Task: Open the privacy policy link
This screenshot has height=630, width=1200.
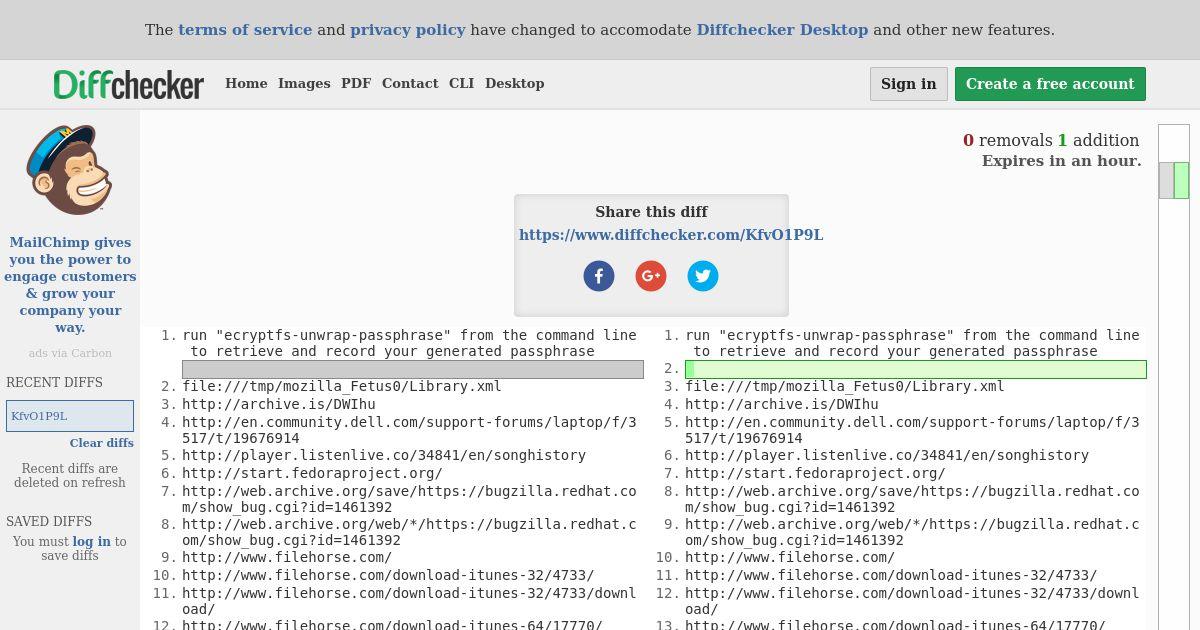Action: point(408,30)
